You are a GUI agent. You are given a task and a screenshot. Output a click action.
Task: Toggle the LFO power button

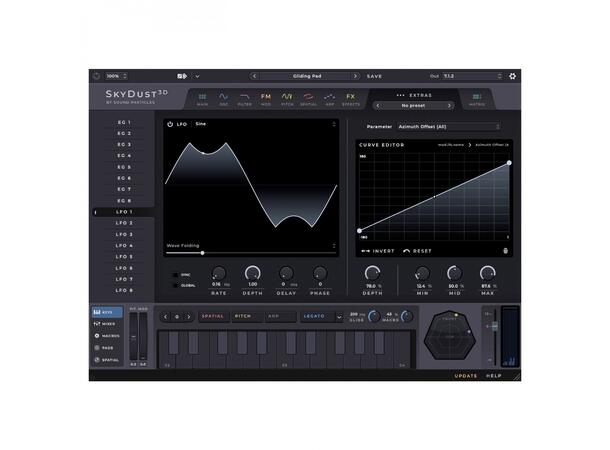click(x=170, y=124)
